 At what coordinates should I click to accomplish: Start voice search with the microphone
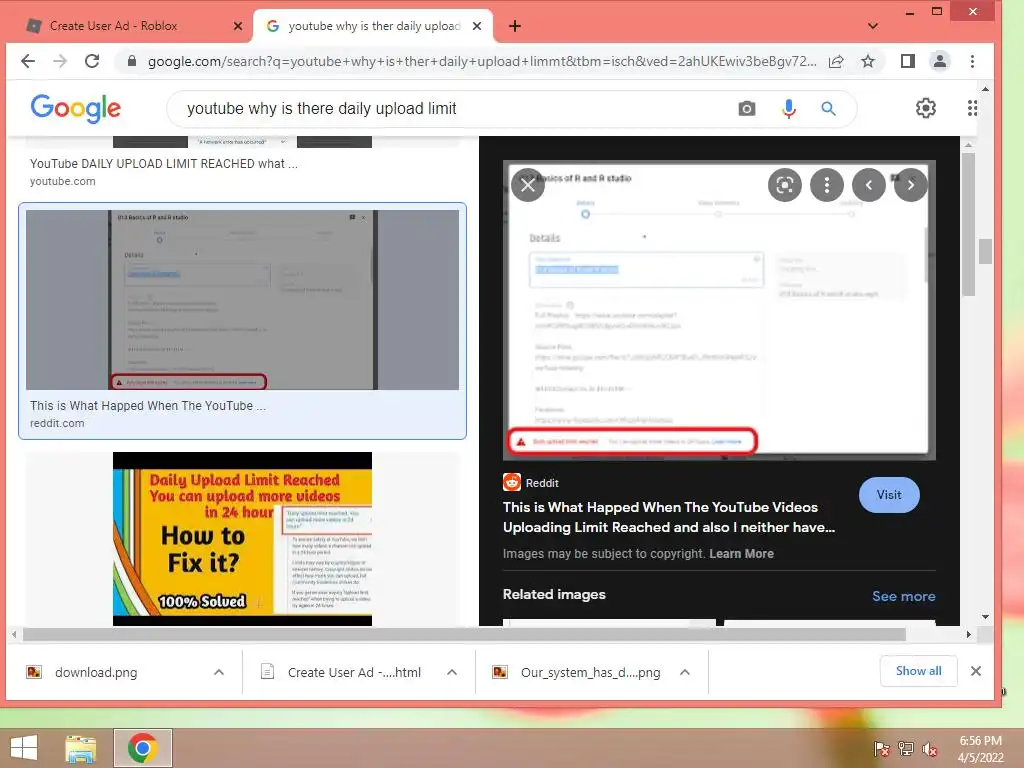[788, 108]
